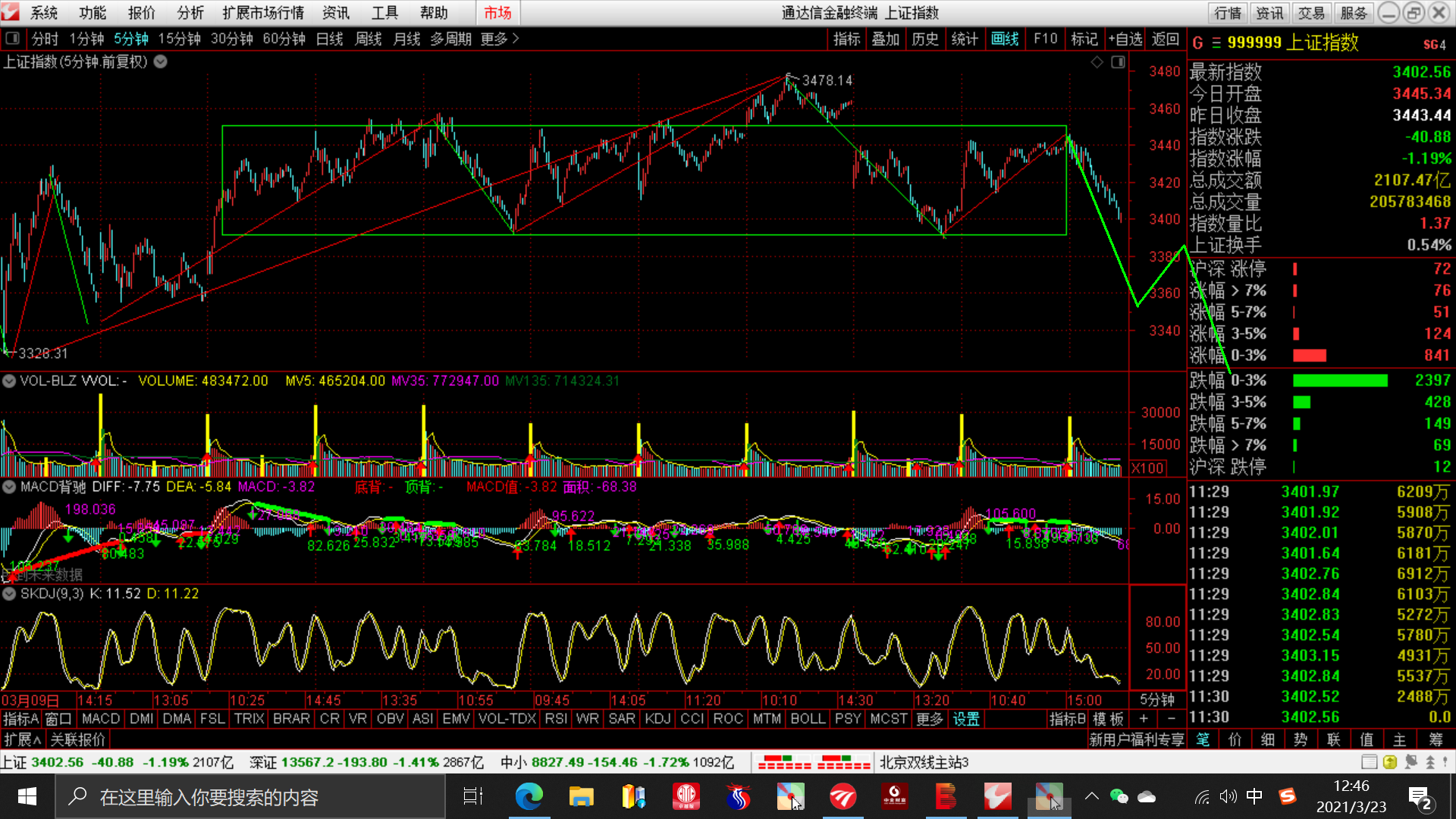Switch to the 日线 period tab
Image resolution: width=1456 pixels, height=819 pixels.
point(329,39)
